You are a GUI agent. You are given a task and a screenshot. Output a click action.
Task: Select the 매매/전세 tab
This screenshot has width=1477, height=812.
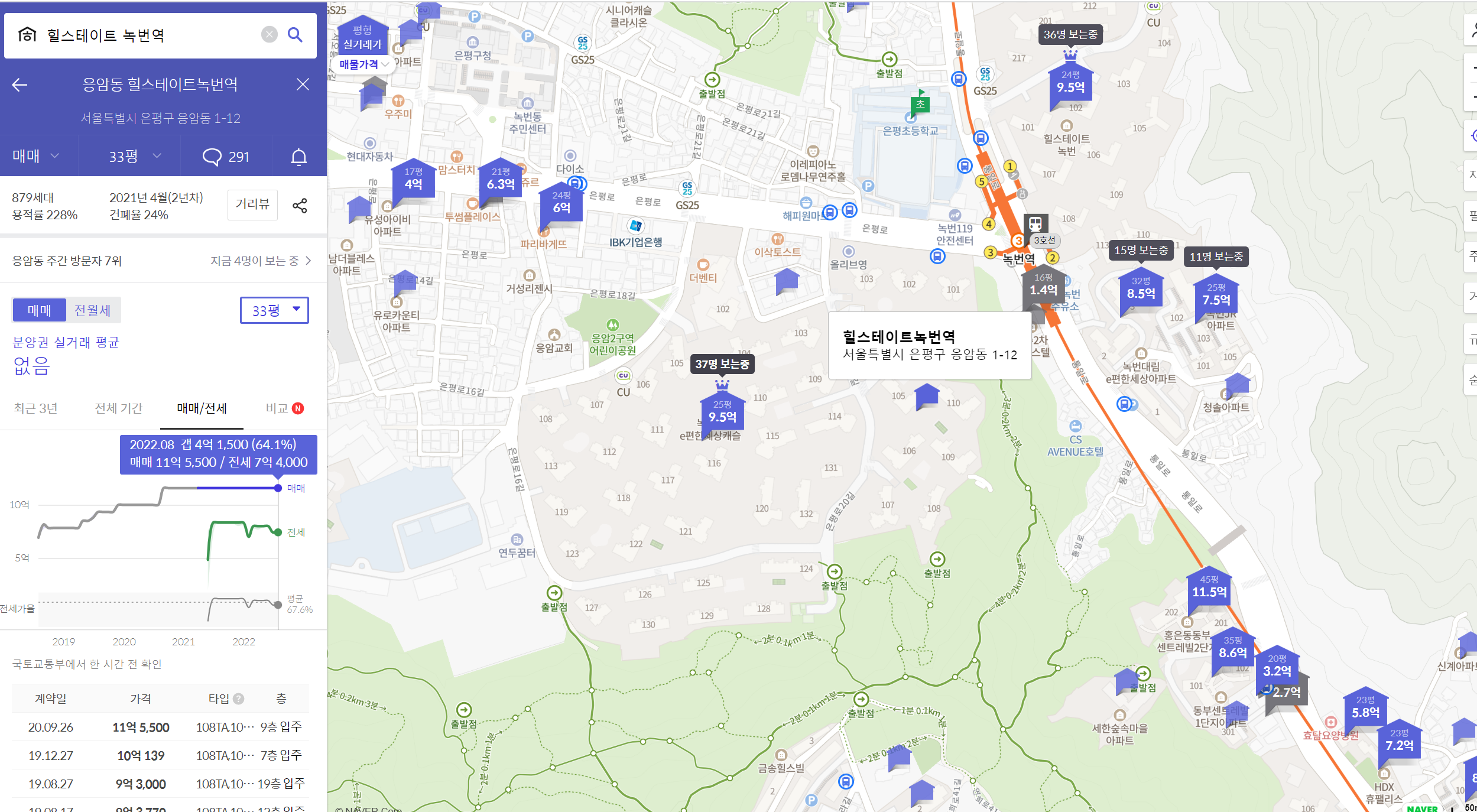pyautogui.click(x=202, y=408)
